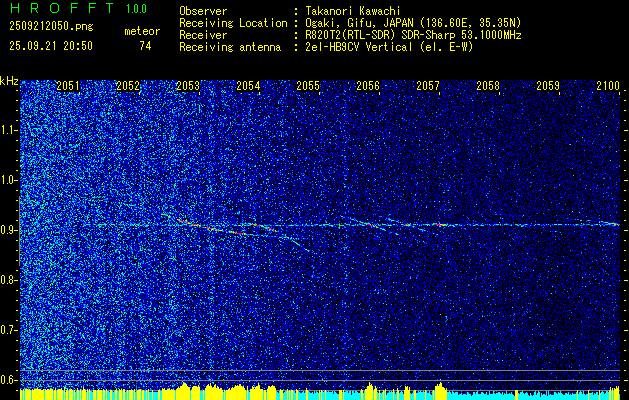Click the 0.9 frequency axis label

8,230
